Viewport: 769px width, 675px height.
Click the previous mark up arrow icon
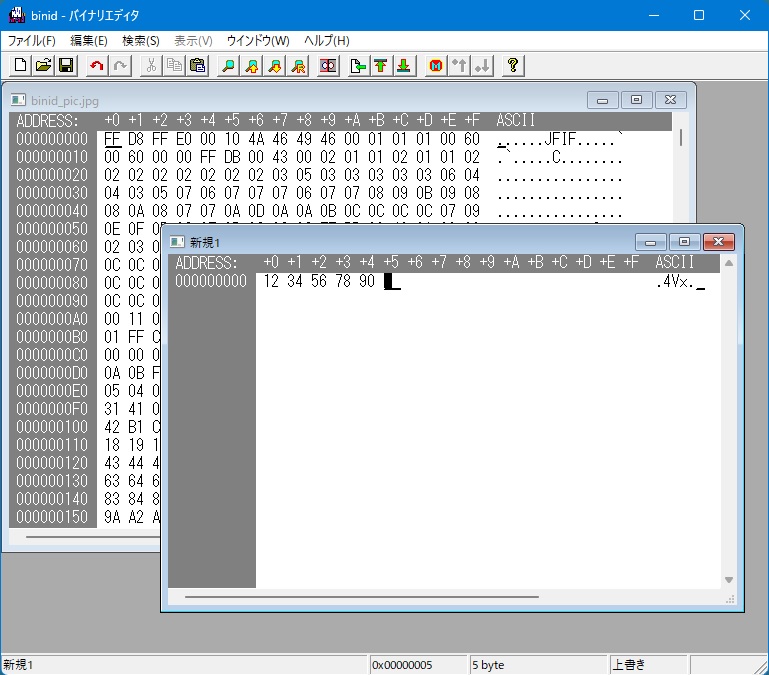click(459, 65)
